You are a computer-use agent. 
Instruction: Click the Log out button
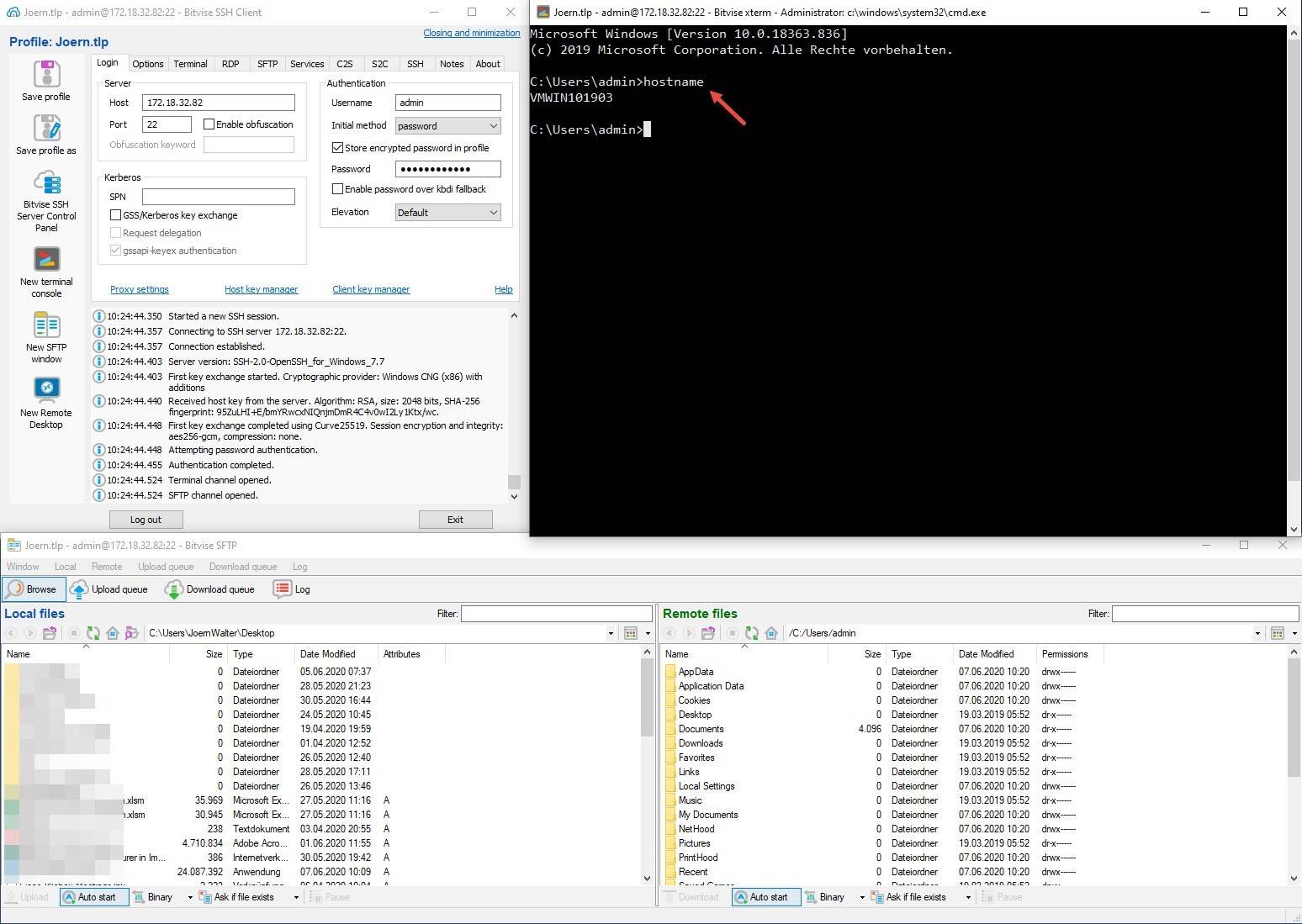click(x=146, y=520)
